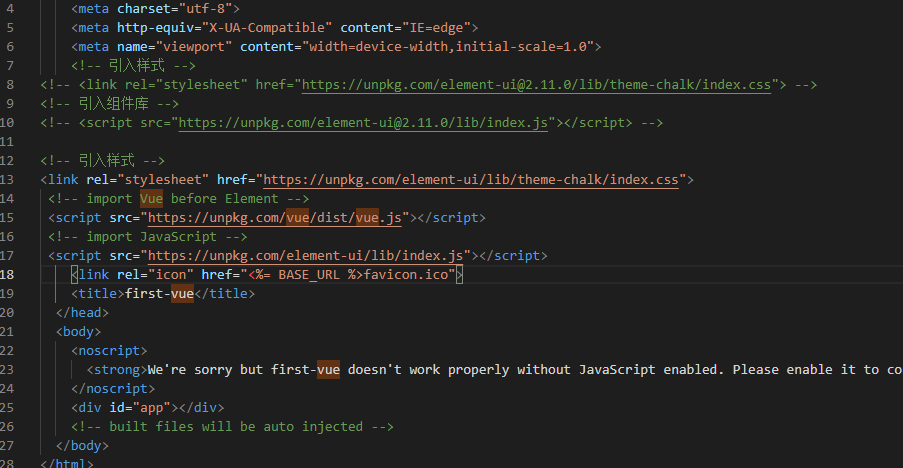This screenshot has height=468, width=903.
Task: Place cursor on the first-vue title text
Action: point(160,294)
